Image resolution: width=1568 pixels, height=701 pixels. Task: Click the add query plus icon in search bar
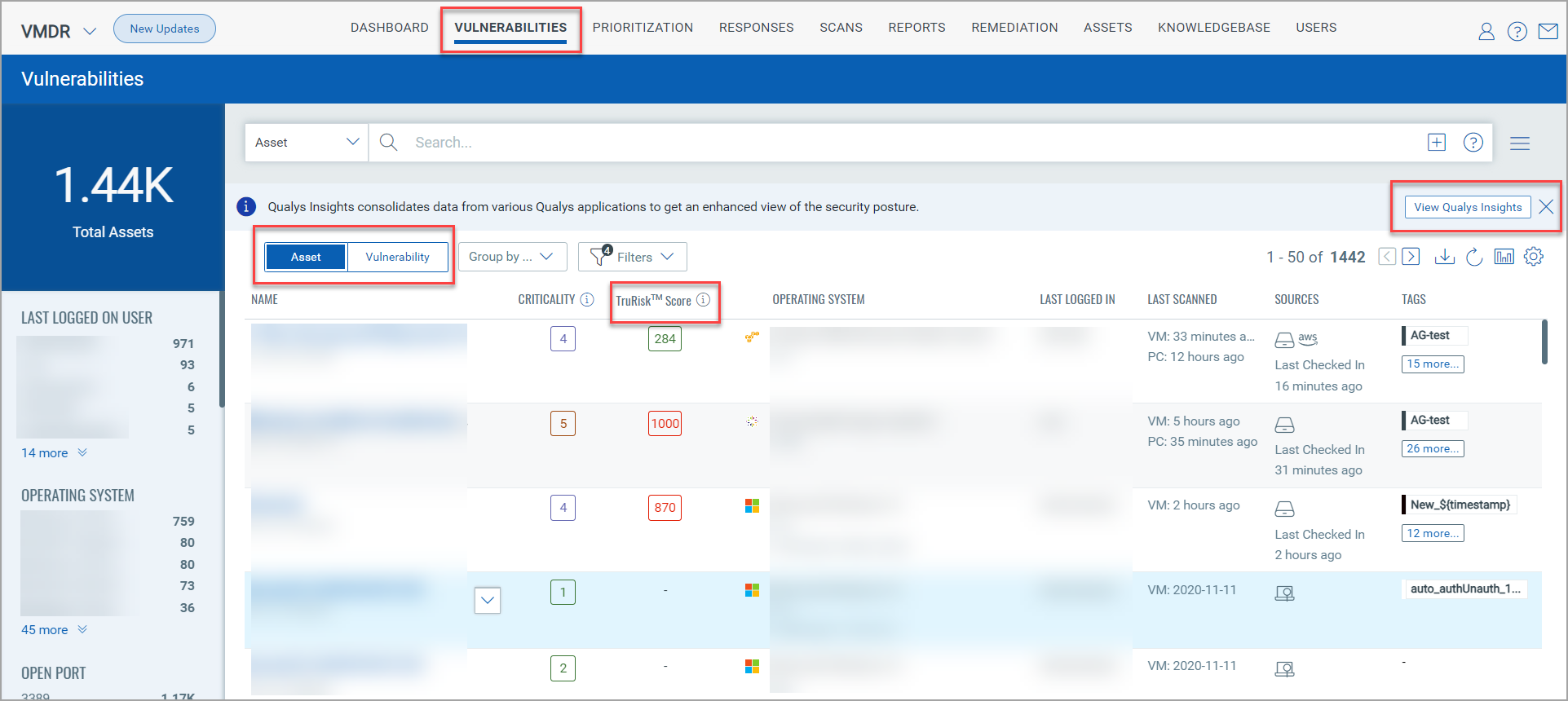click(1437, 143)
